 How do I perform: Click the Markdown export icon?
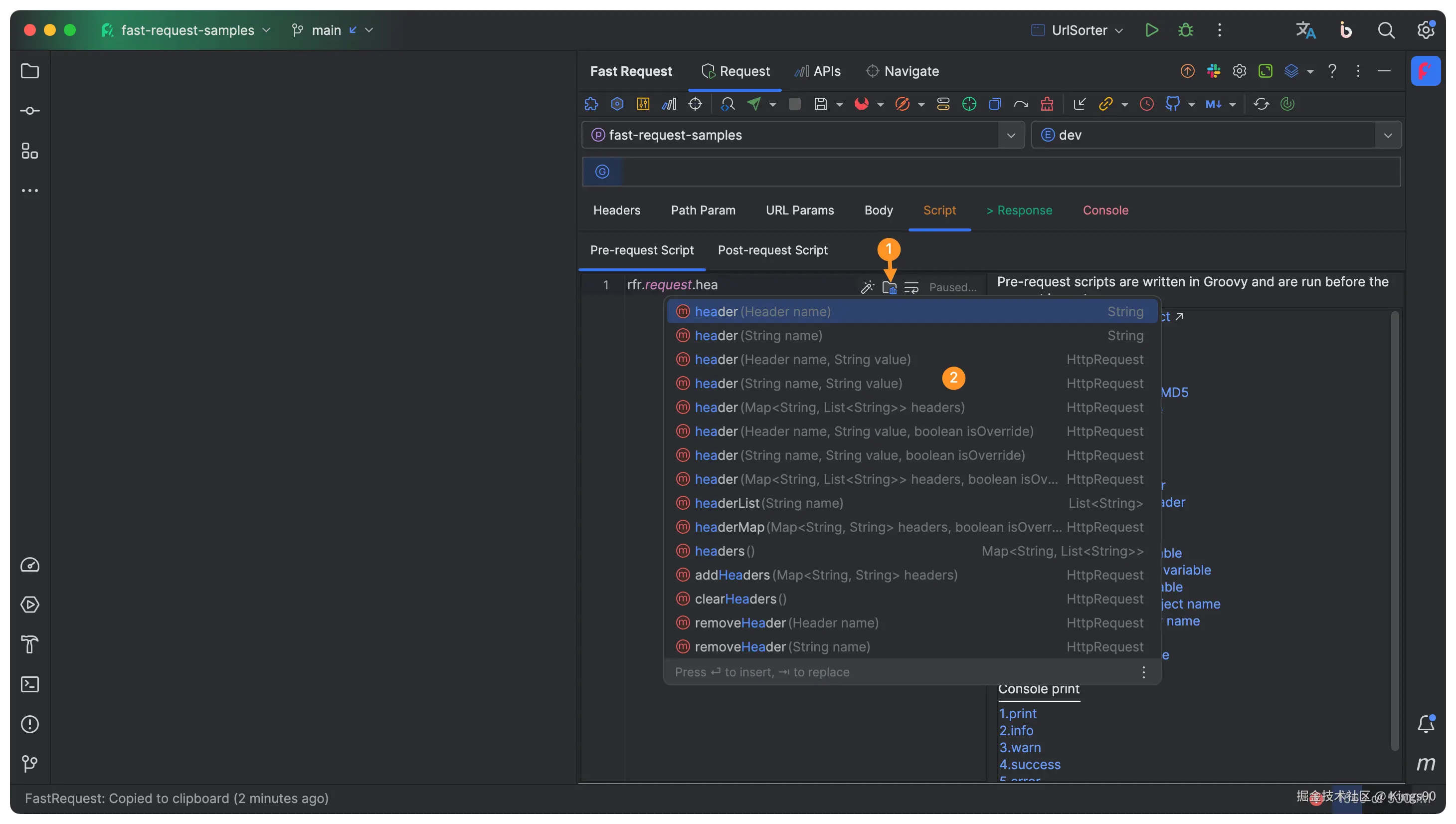click(1213, 104)
